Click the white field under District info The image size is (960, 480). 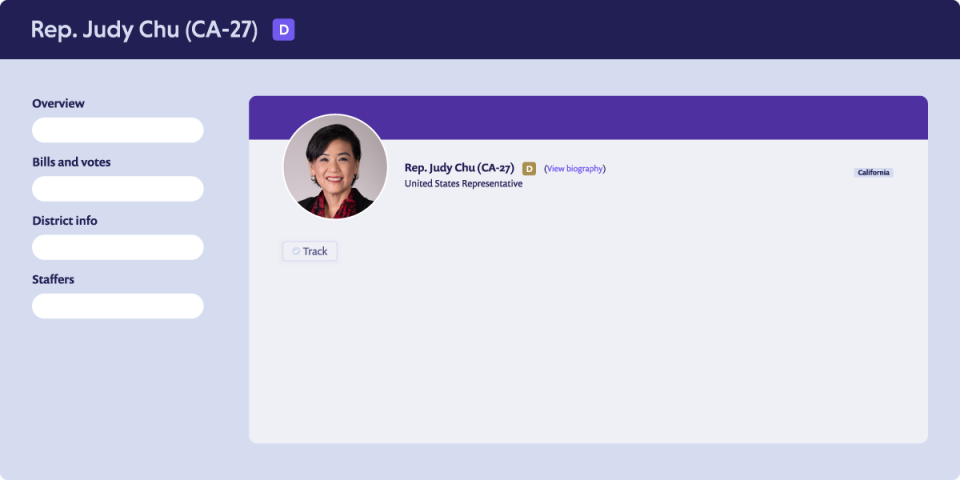point(118,247)
